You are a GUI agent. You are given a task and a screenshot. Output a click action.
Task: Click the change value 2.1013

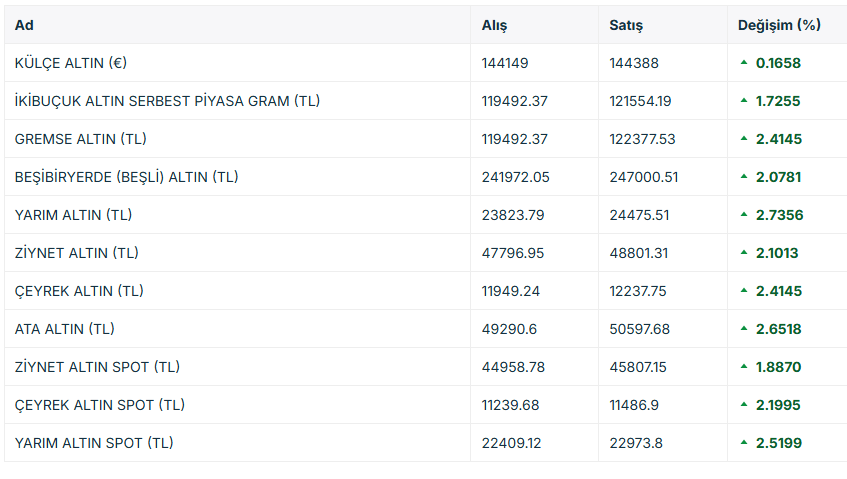[x=777, y=253]
